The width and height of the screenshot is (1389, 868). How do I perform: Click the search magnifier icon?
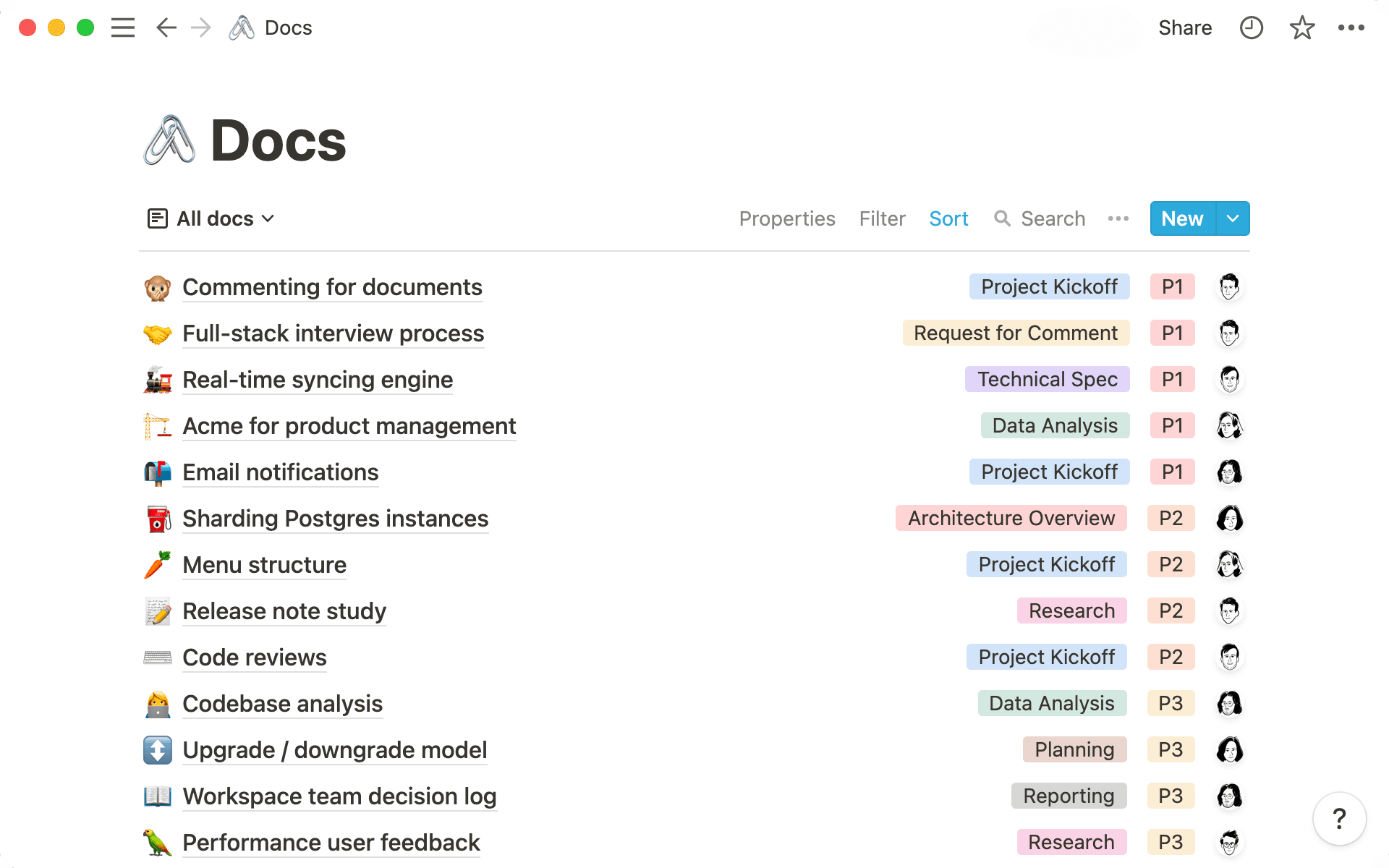[1002, 218]
